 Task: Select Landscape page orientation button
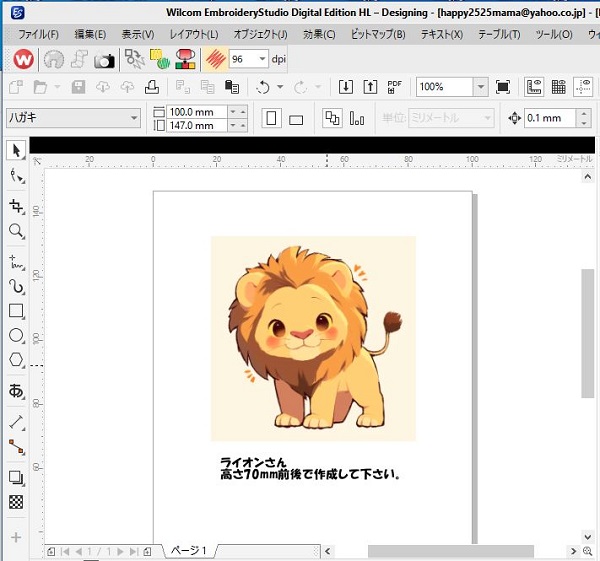click(x=296, y=119)
